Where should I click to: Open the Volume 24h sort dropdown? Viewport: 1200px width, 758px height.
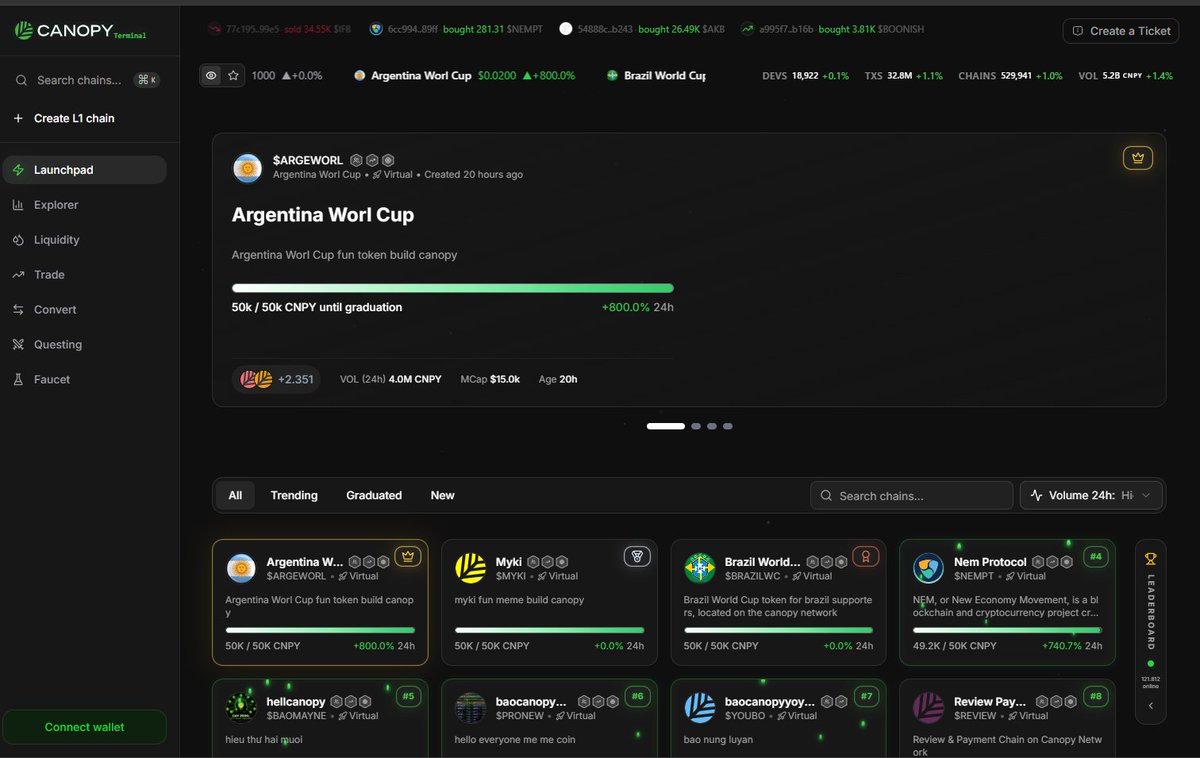click(1092, 495)
